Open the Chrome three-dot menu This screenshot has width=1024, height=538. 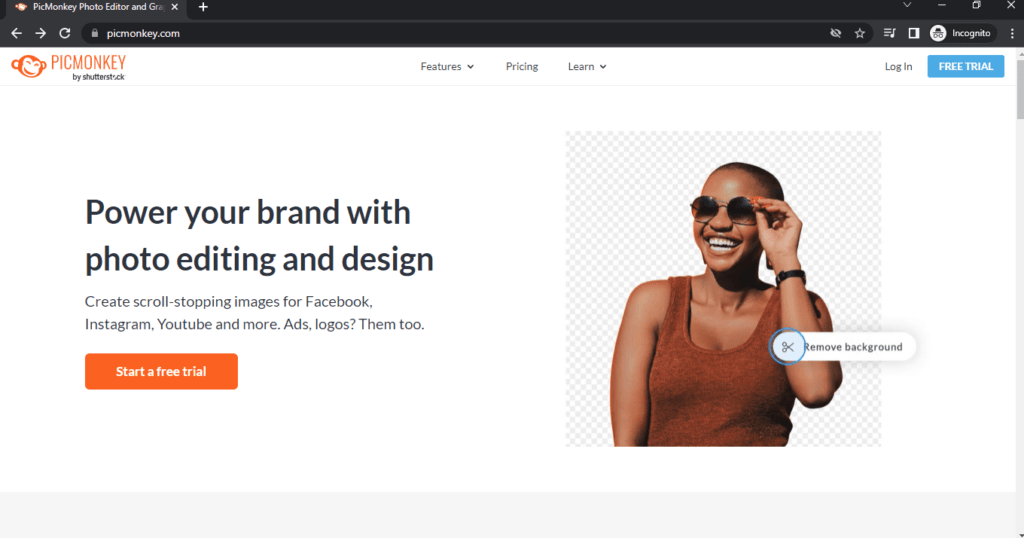pyautogui.click(x=1012, y=33)
